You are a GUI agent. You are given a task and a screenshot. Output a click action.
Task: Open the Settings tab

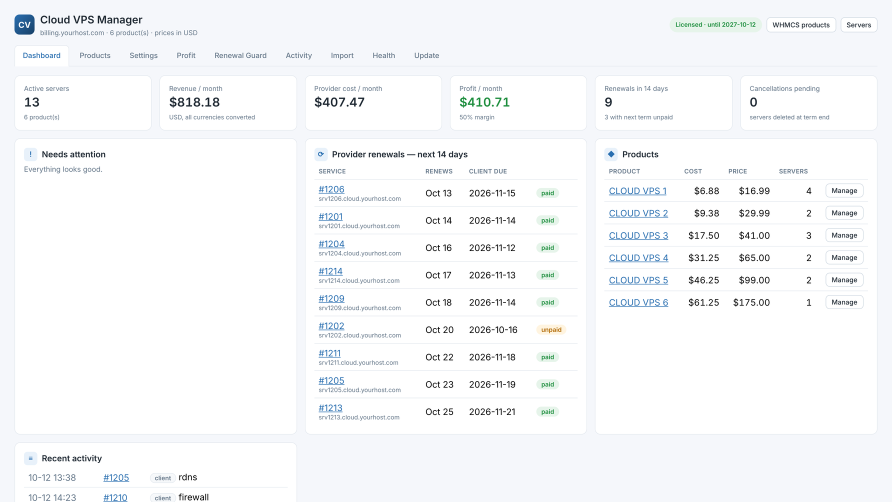tap(143, 56)
